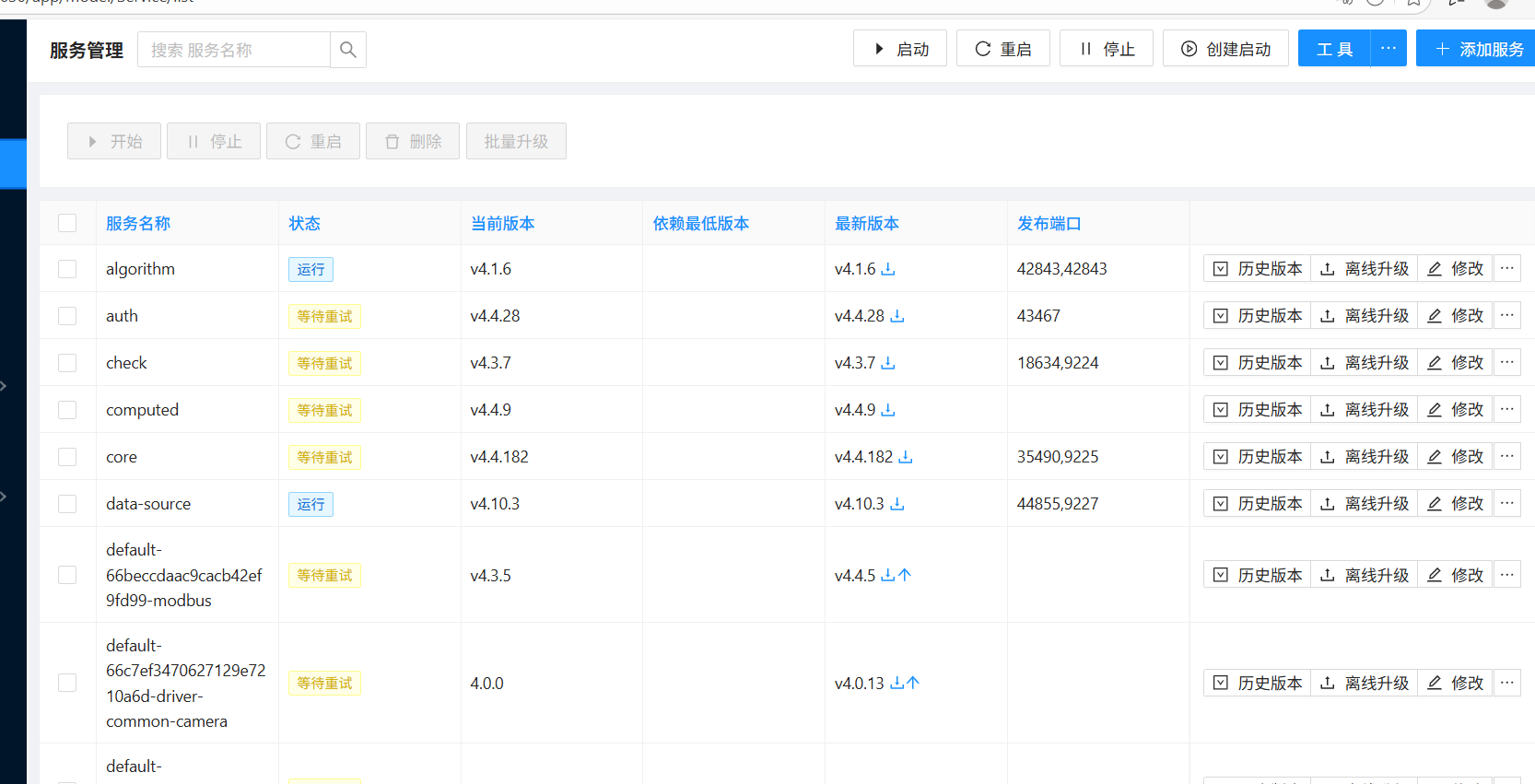Click the 启动 start button in header
This screenshot has width=1535, height=784.
click(x=900, y=49)
